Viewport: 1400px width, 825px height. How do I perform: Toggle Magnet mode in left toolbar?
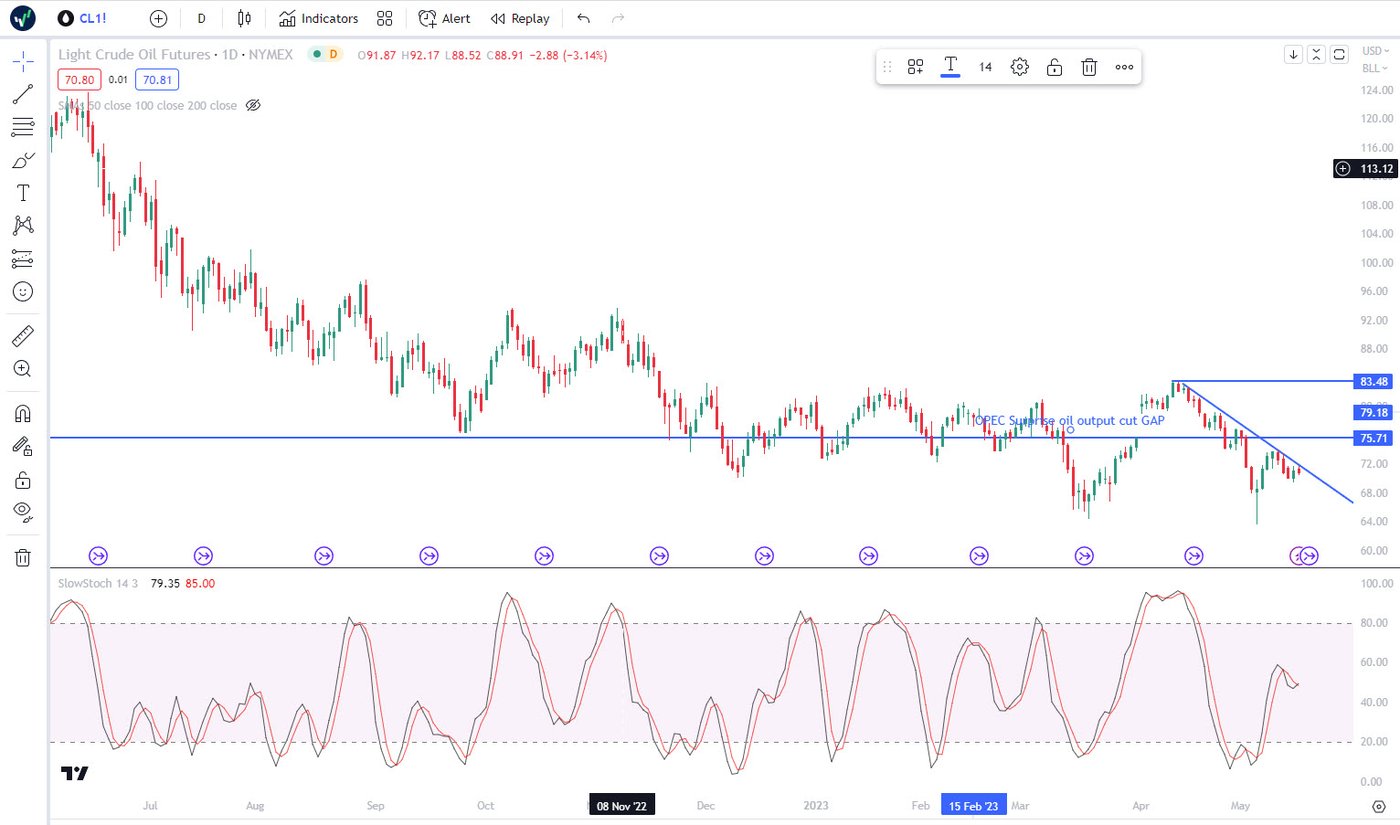tap(22, 413)
